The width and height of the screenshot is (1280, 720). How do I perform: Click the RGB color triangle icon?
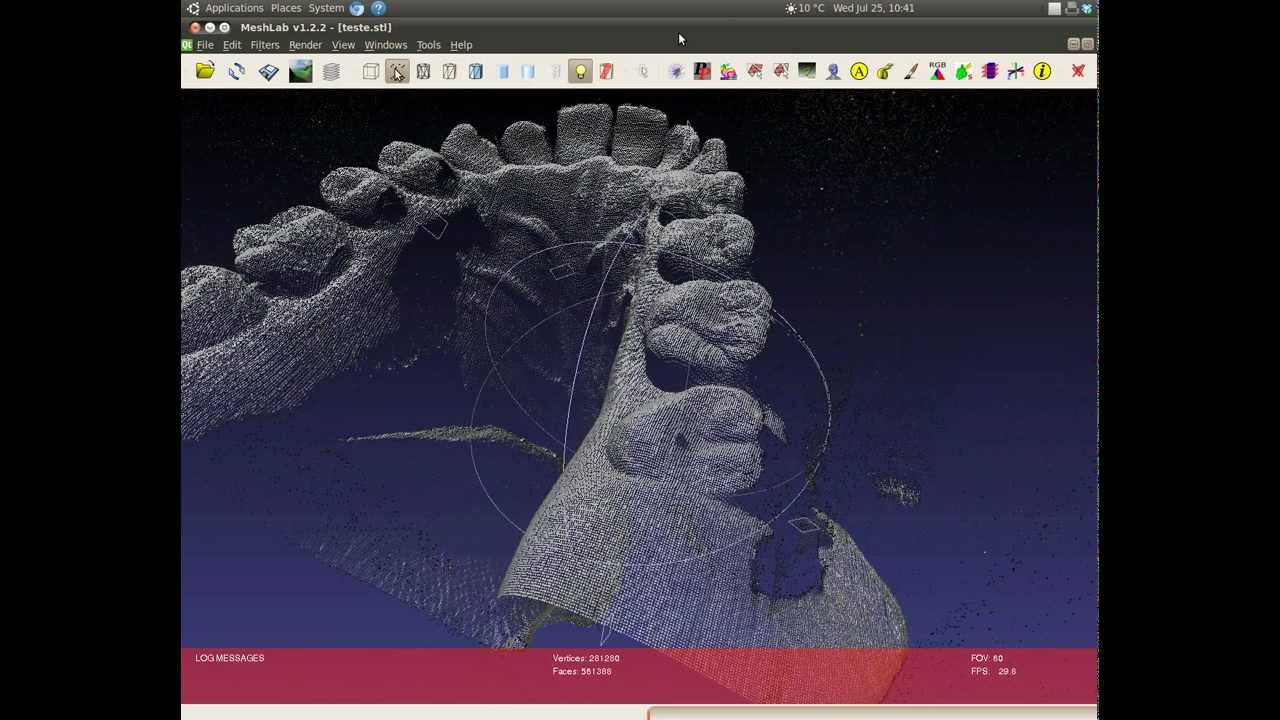click(937, 71)
